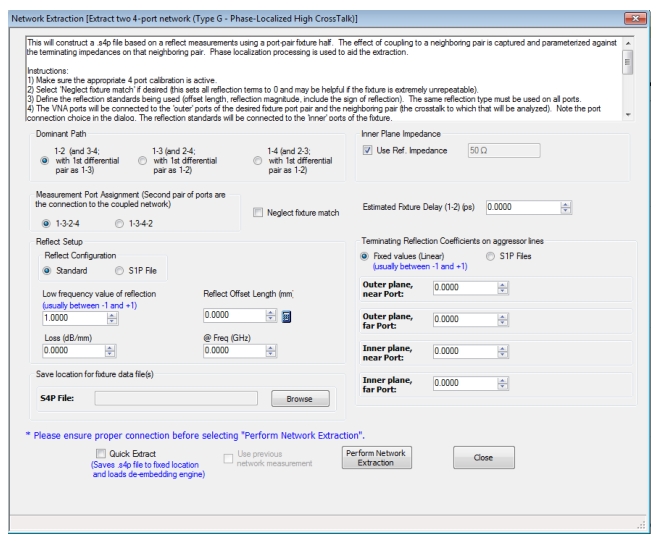Click the Close button
The image size is (659, 542).
[483, 458]
